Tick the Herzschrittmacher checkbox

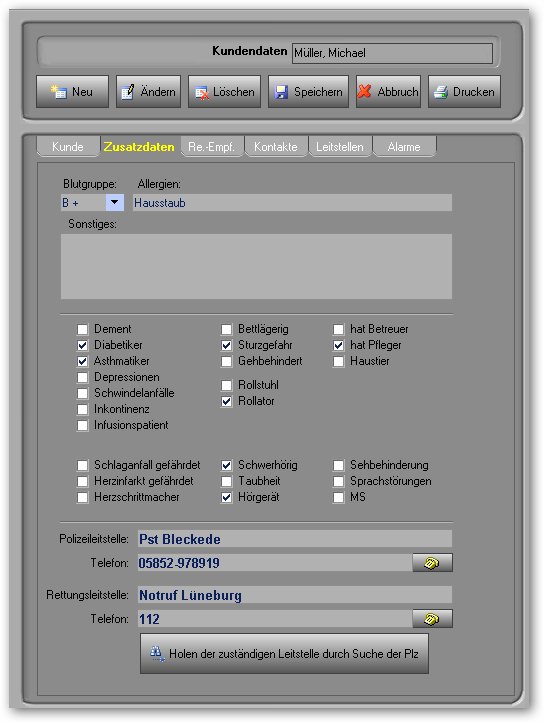[x=83, y=498]
